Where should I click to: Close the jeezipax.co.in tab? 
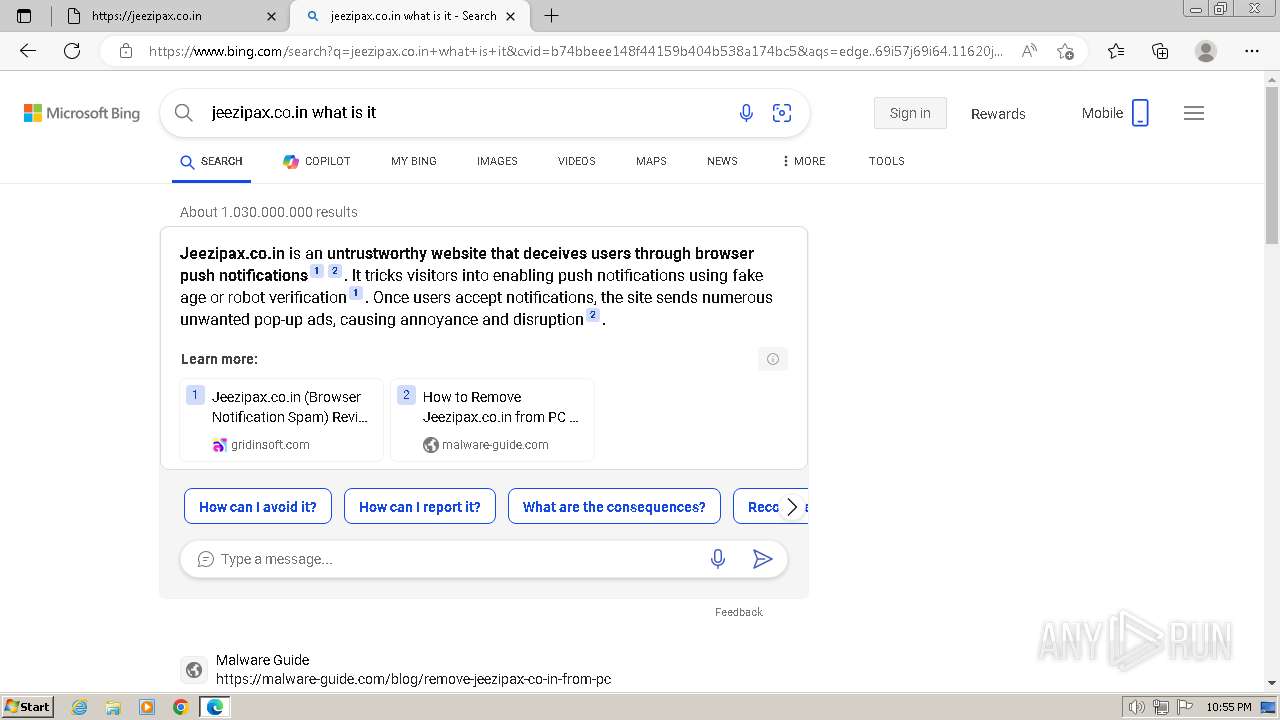[272, 16]
